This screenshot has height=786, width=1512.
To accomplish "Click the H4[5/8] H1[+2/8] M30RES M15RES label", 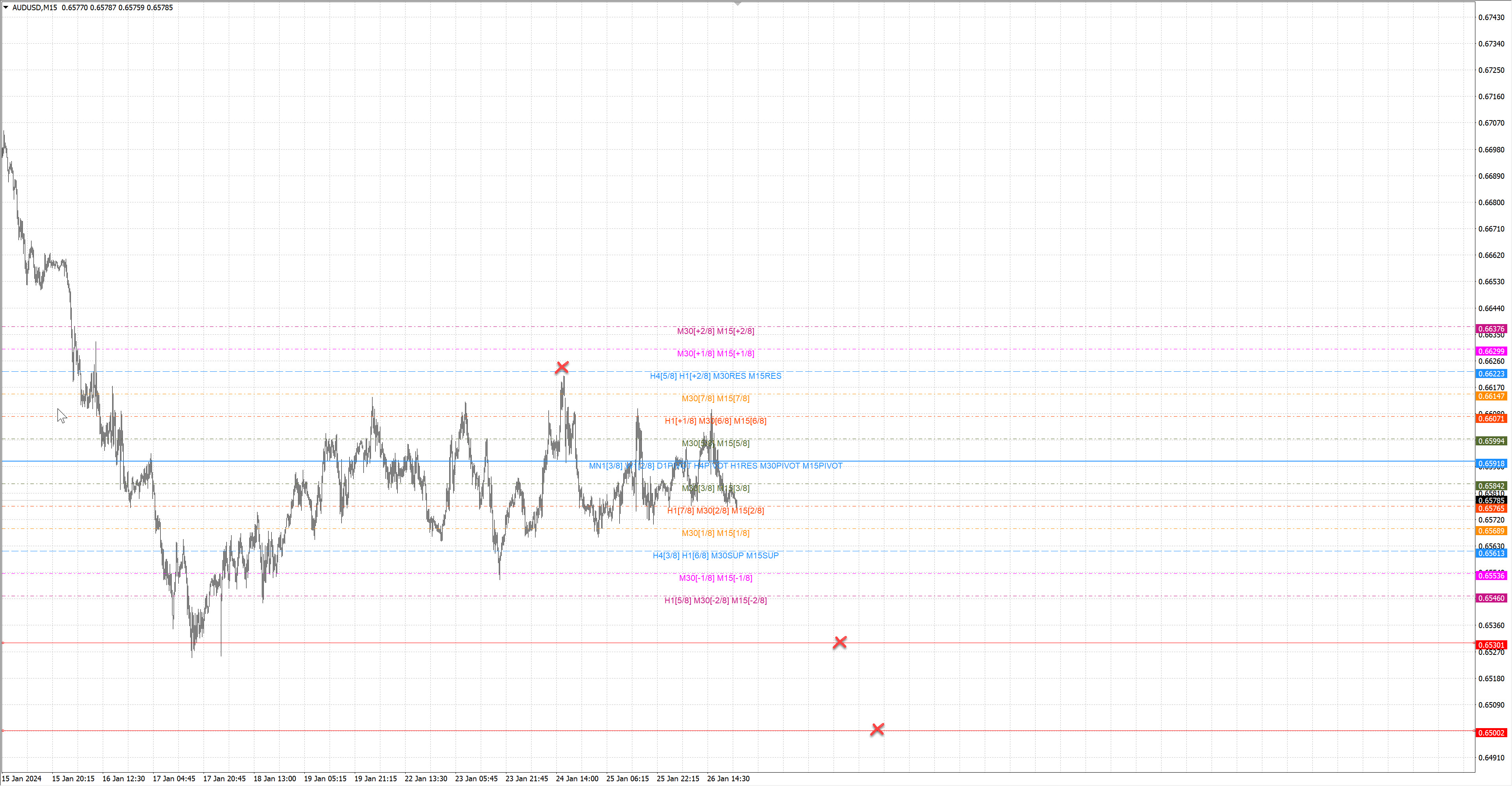I will 715,376.
